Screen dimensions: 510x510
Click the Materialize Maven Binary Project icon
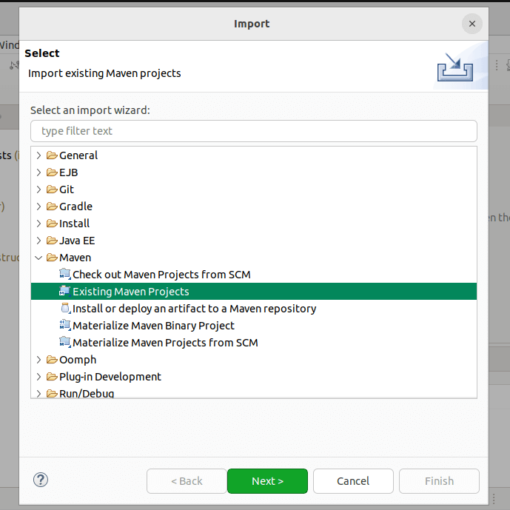pos(65,325)
